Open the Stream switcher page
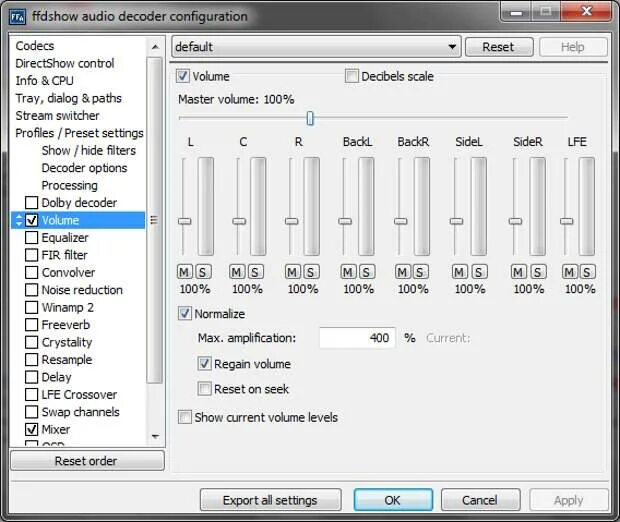The width and height of the screenshot is (620, 522). [x=57, y=116]
